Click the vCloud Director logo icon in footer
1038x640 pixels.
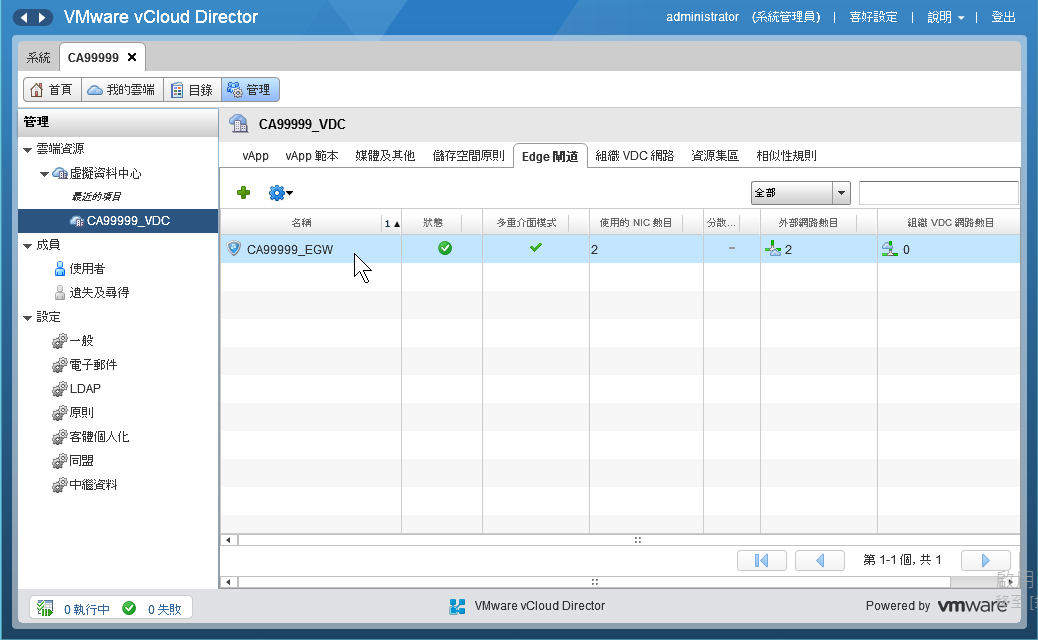pyautogui.click(x=457, y=606)
